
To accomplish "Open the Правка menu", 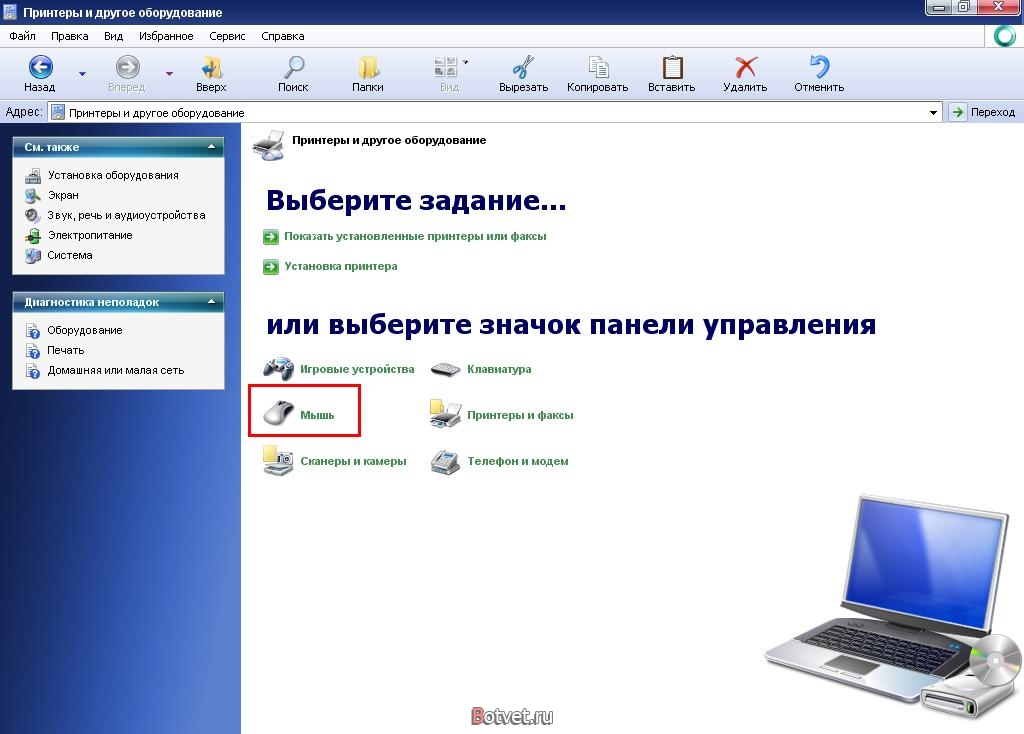I will click(69, 36).
